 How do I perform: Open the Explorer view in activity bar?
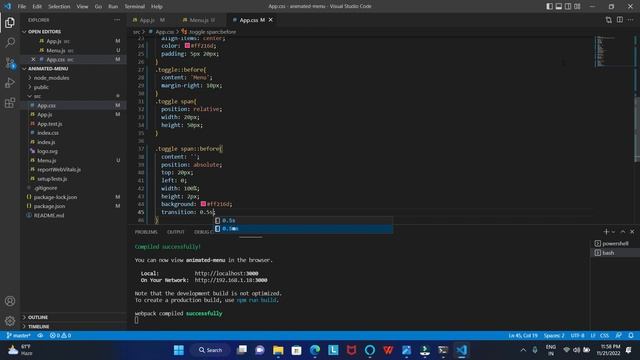pos(10,22)
